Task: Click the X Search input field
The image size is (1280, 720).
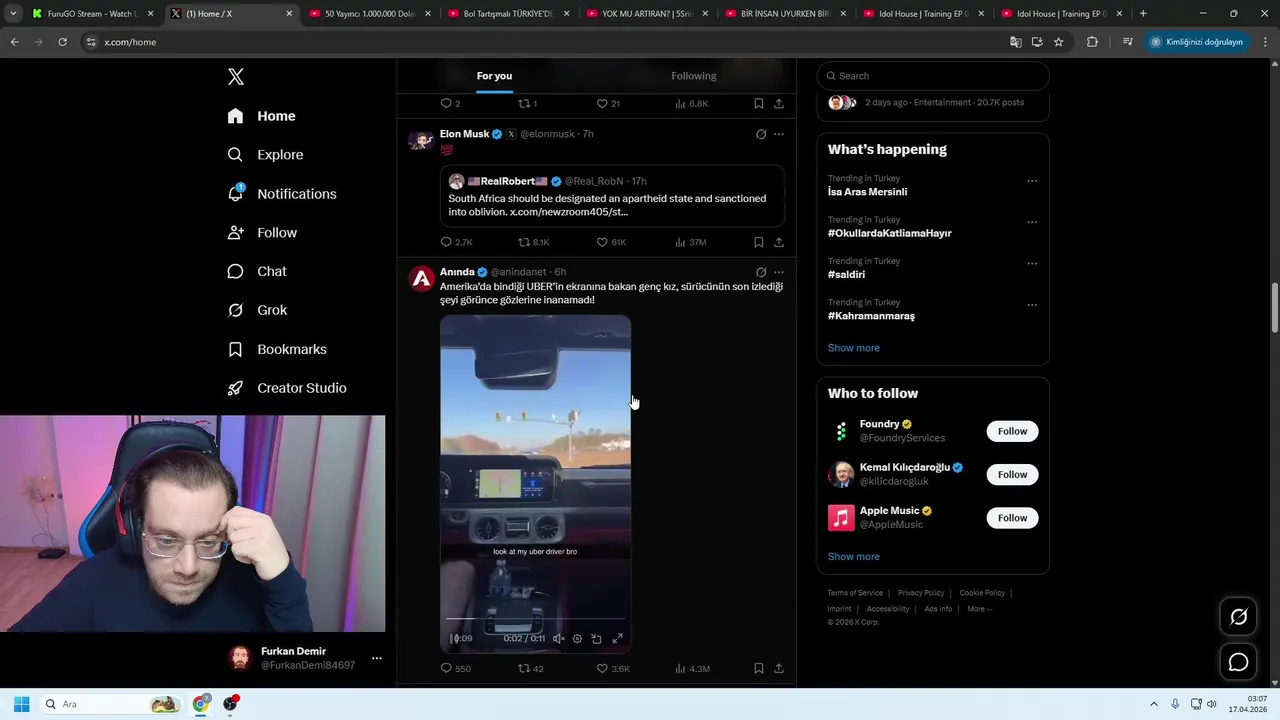Action: pyautogui.click(x=933, y=76)
